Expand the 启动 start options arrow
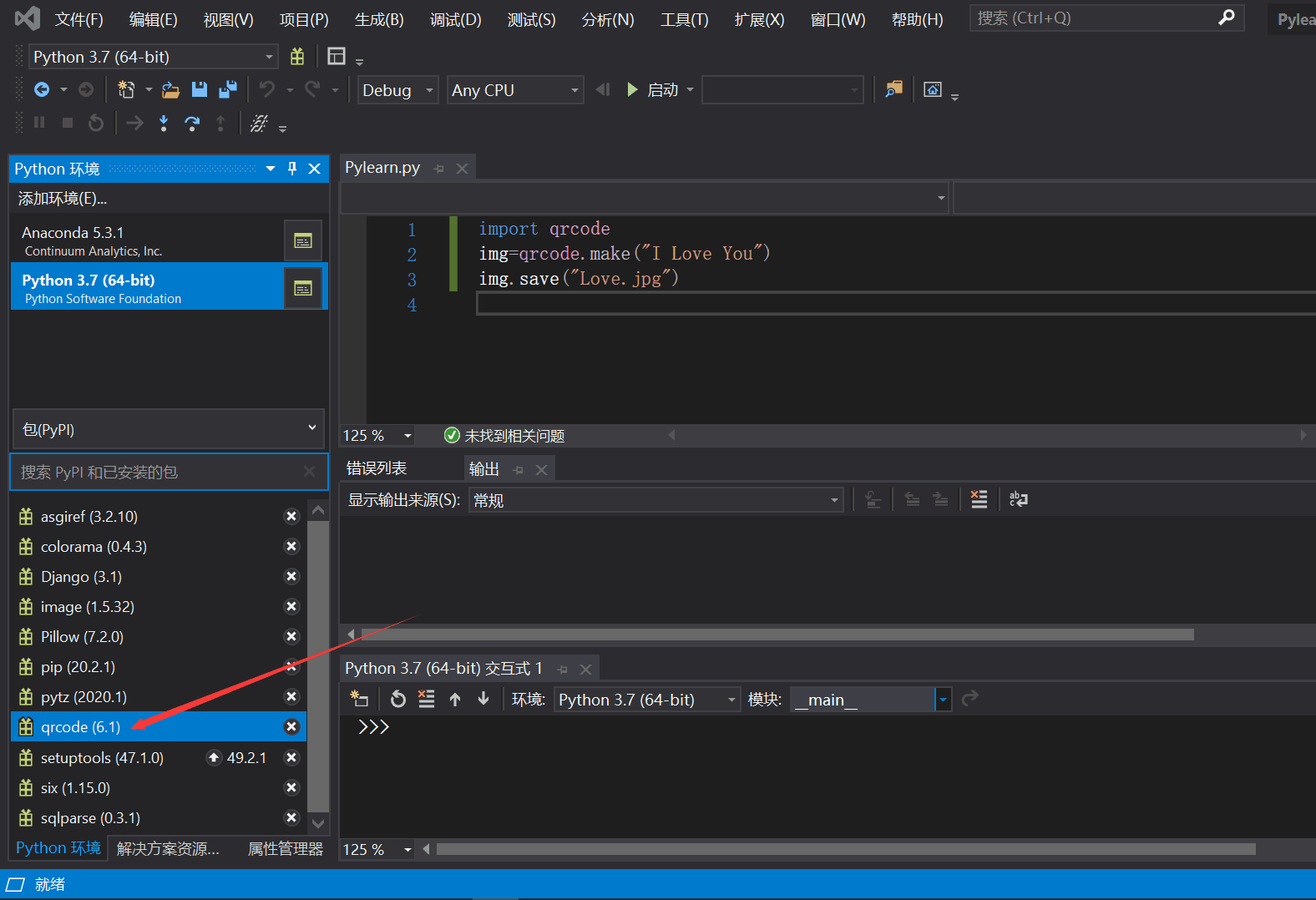Image resolution: width=1316 pixels, height=900 pixels. [x=691, y=89]
